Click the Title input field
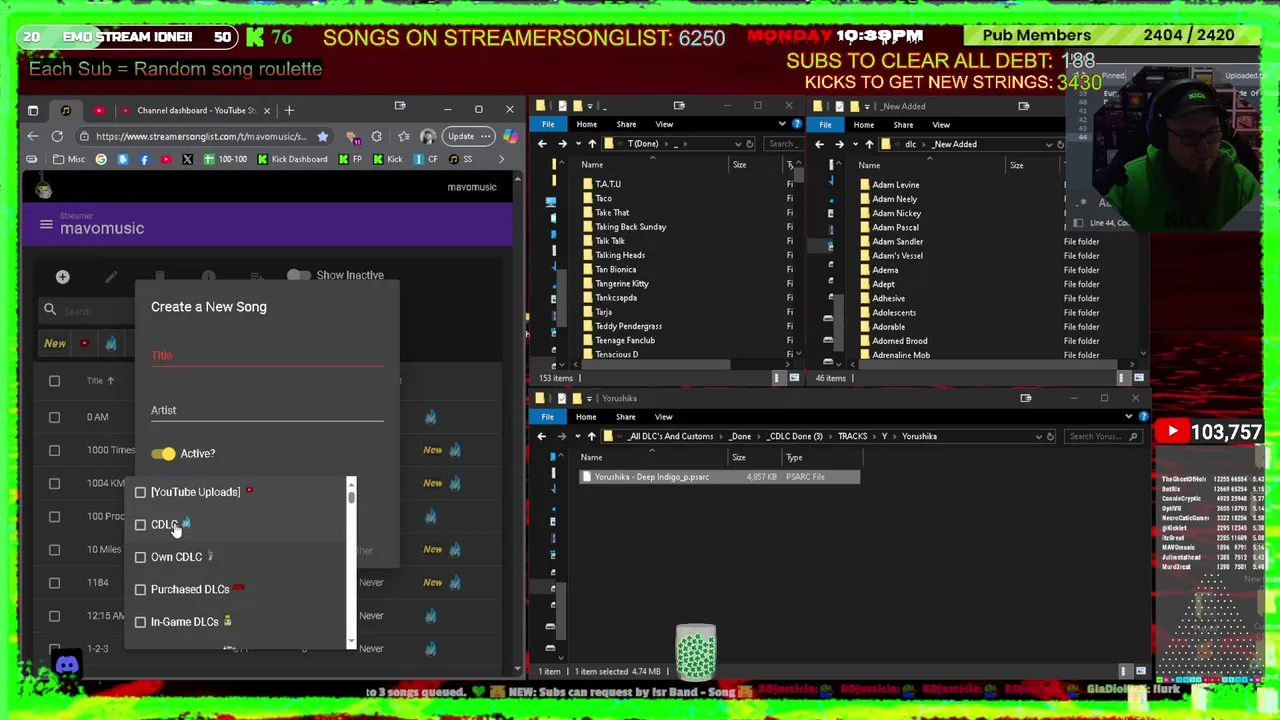Viewport: 1280px width, 720px height. click(x=267, y=356)
